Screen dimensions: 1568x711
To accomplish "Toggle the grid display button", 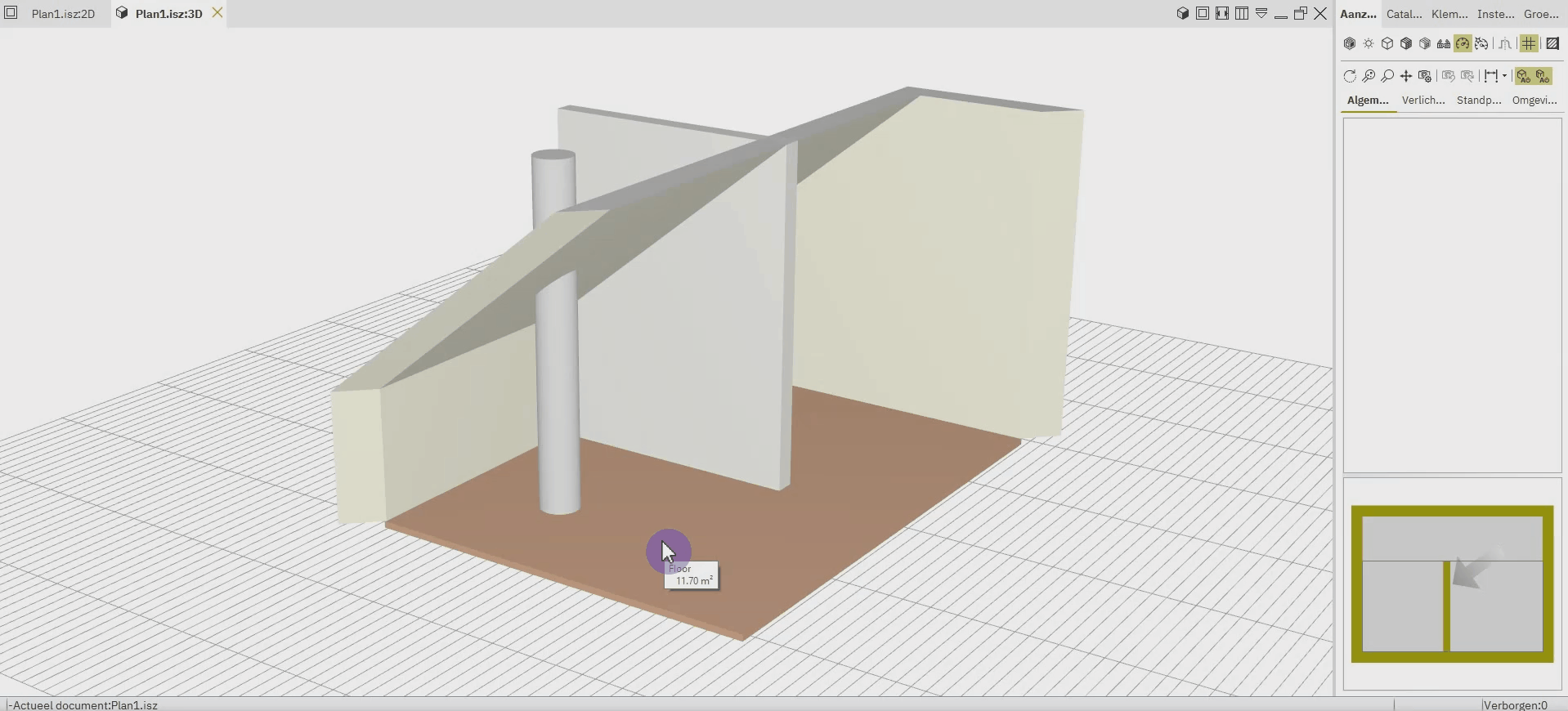I will [1529, 43].
